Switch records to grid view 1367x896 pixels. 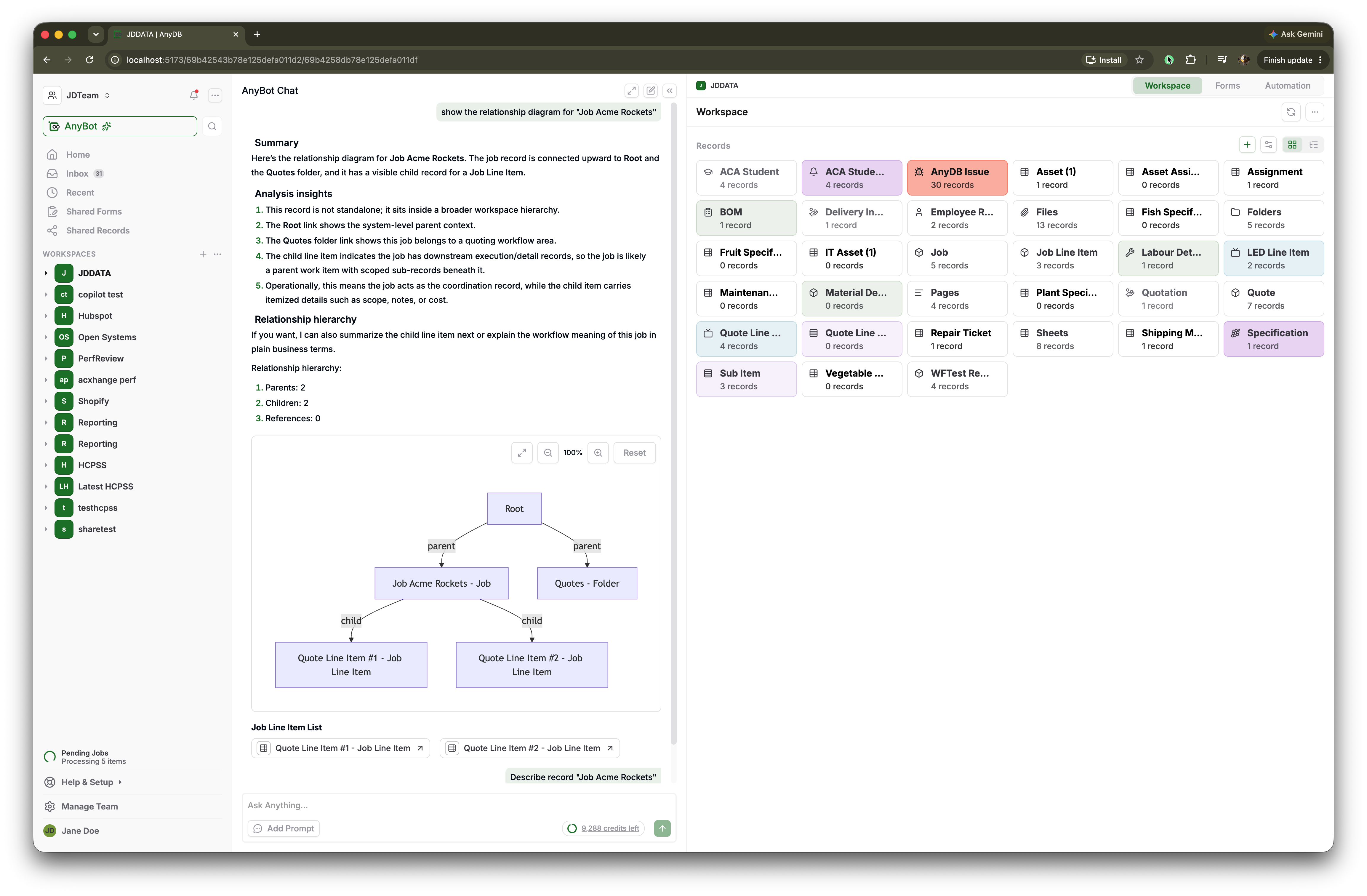pos(1292,145)
